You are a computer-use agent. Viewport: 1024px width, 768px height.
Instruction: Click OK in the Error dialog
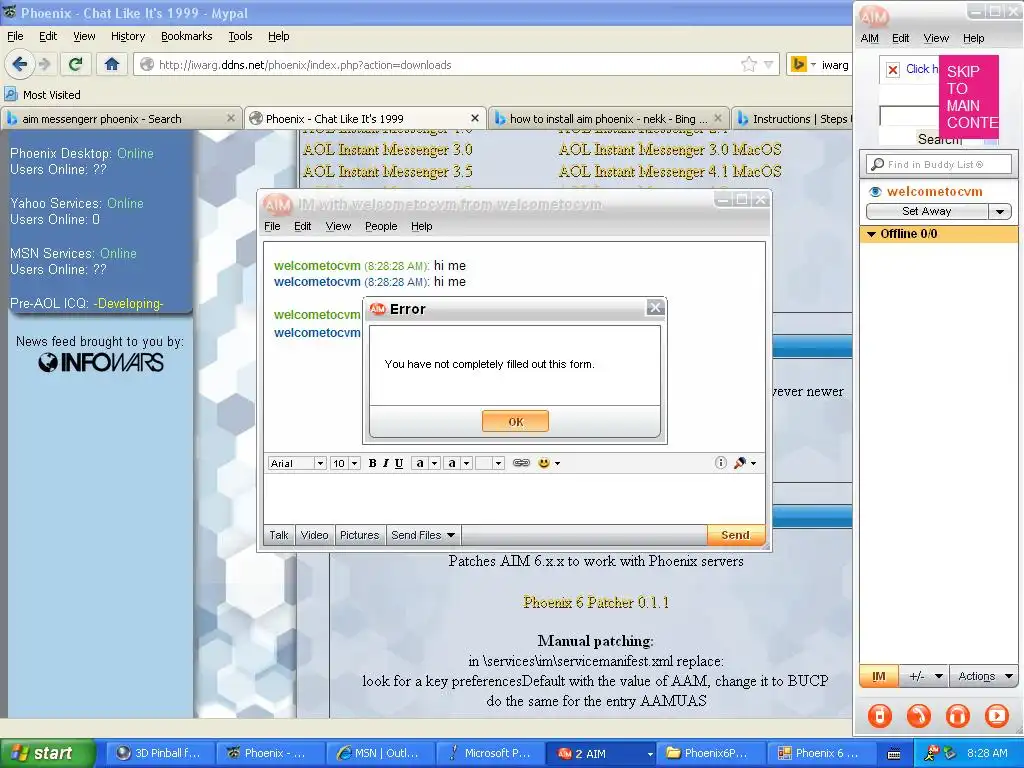(x=515, y=422)
